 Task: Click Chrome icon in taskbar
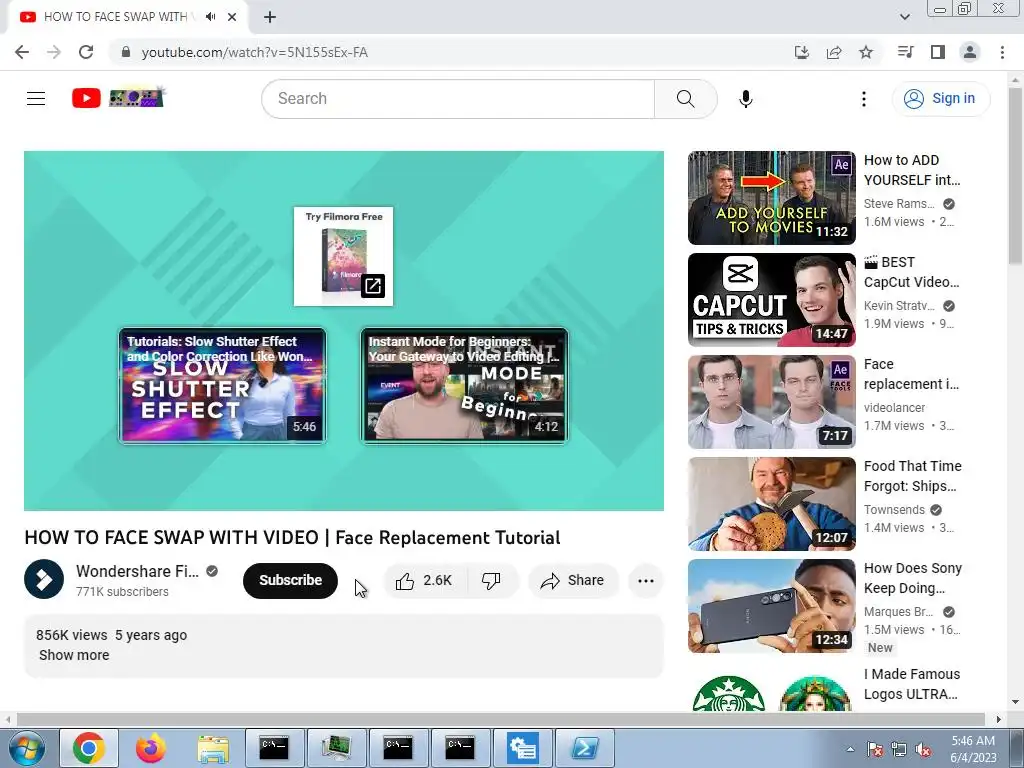(89, 748)
